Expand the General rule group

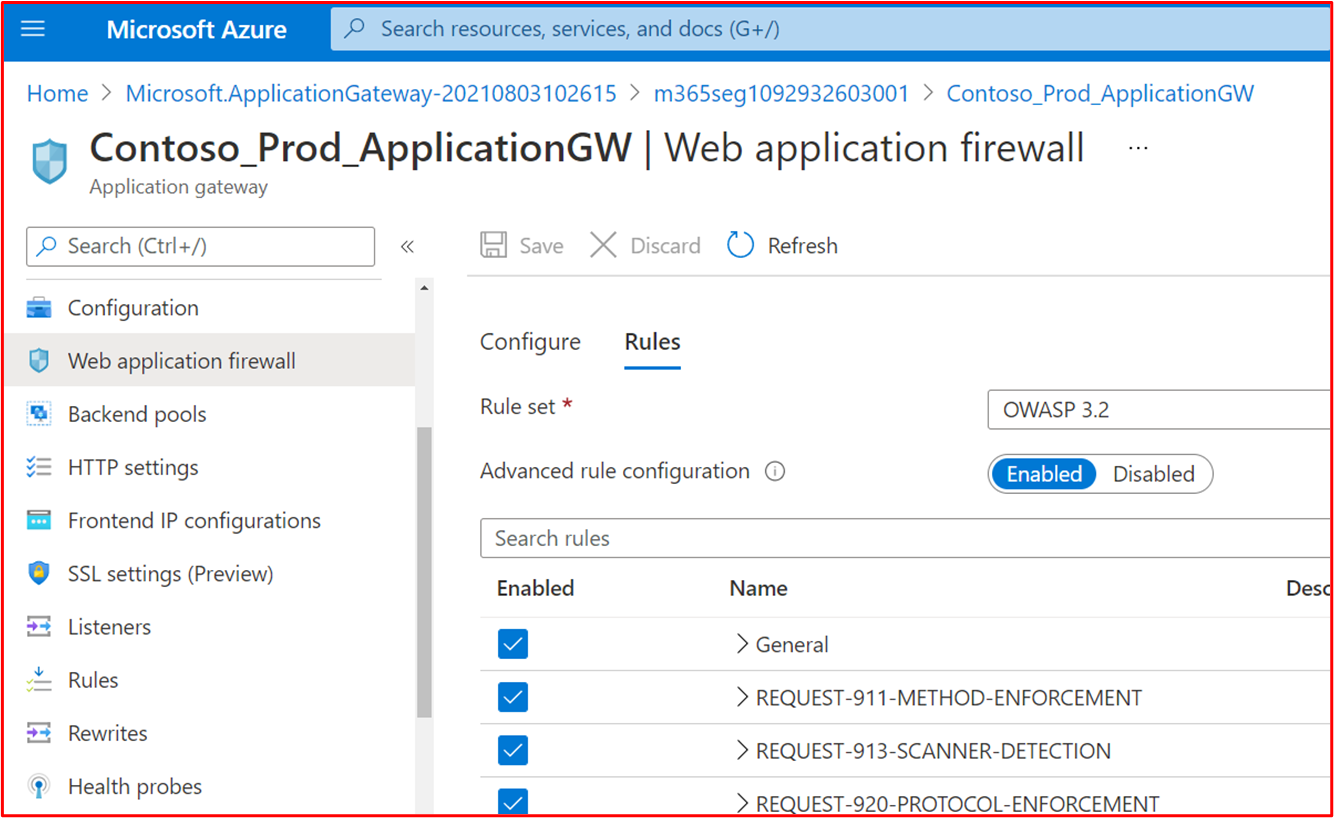742,644
